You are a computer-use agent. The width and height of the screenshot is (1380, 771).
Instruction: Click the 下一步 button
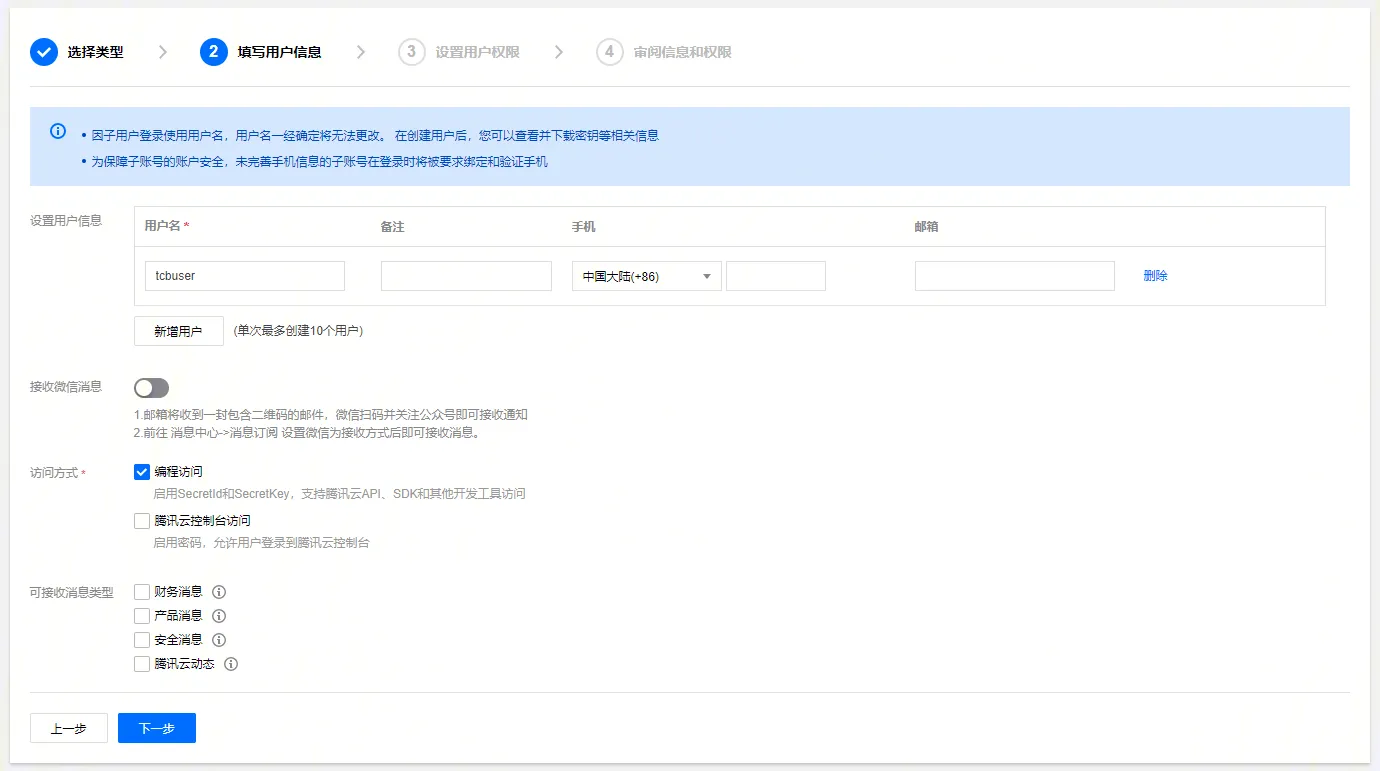(157, 728)
